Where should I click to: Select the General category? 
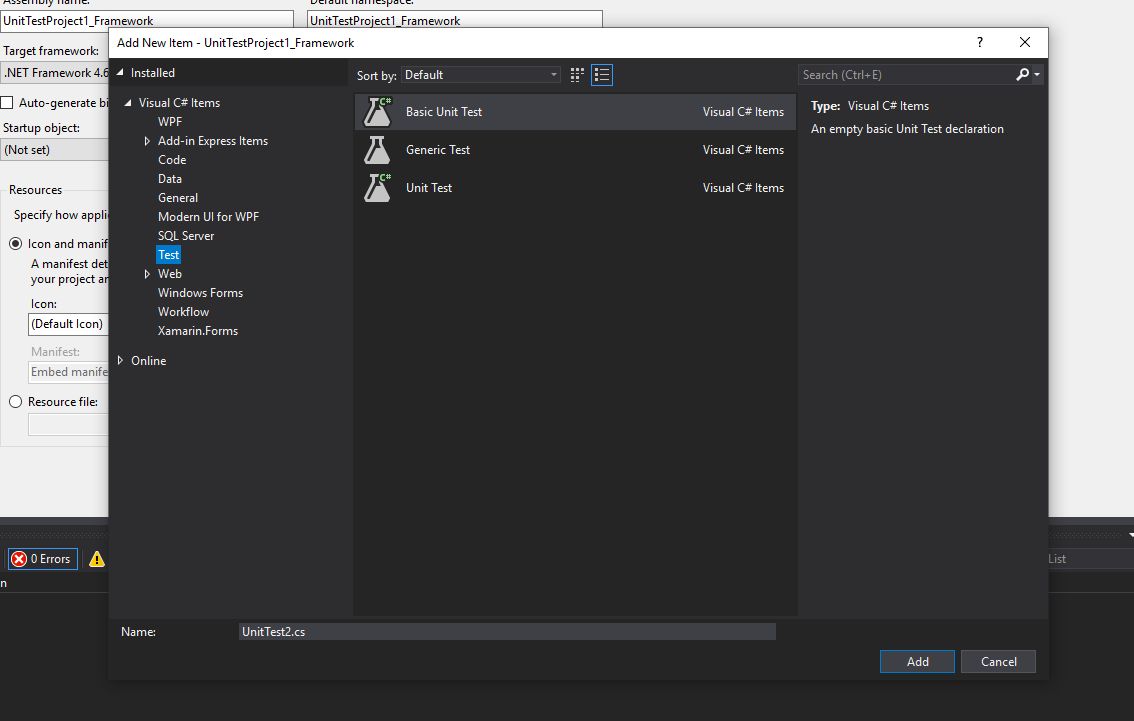click(178, 197)
